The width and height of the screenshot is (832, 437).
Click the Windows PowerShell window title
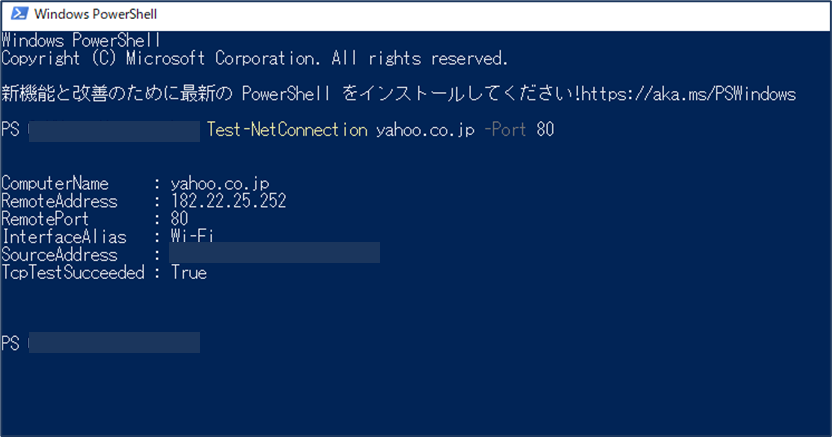(x=96, y=14)
